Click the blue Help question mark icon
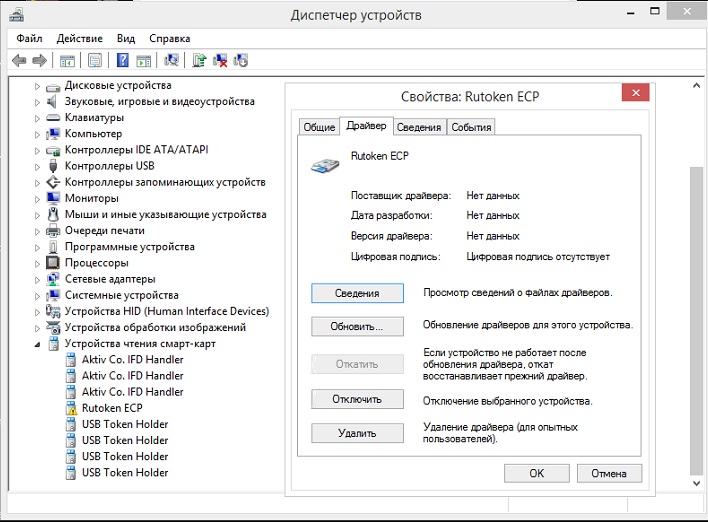This screenshot has height=522, width=708. click(x=123, y=60)
